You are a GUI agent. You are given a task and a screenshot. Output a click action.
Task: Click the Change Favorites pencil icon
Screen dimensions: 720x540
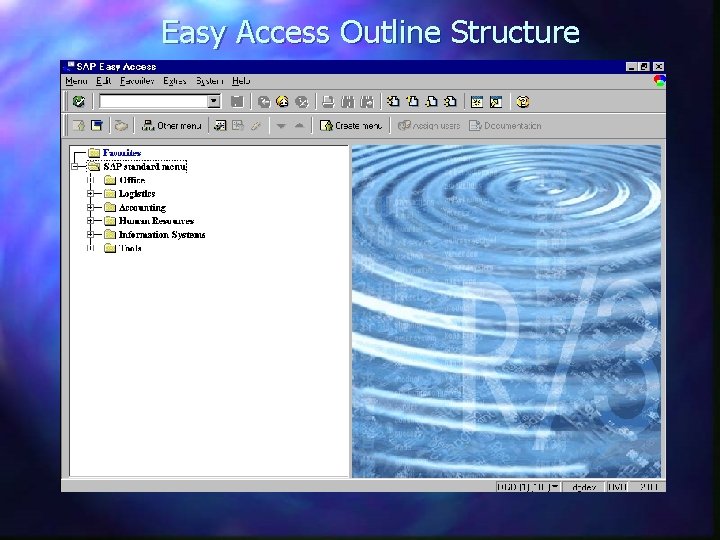click(x=256, y=125)
